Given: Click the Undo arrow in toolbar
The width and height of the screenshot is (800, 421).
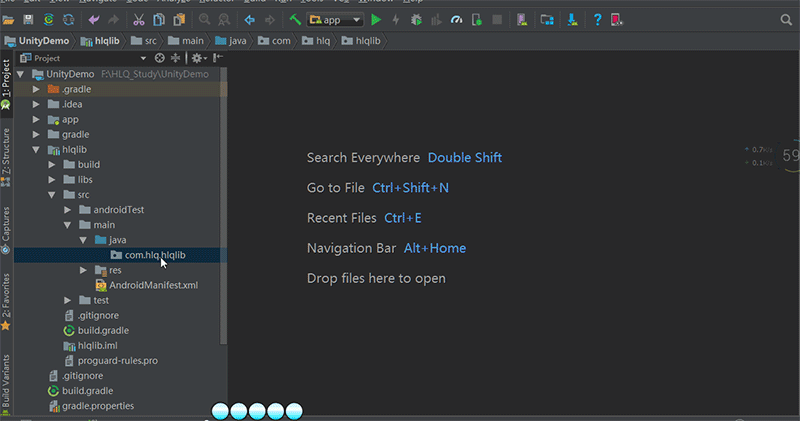Looking at the screenshot, I should [94, 19].
